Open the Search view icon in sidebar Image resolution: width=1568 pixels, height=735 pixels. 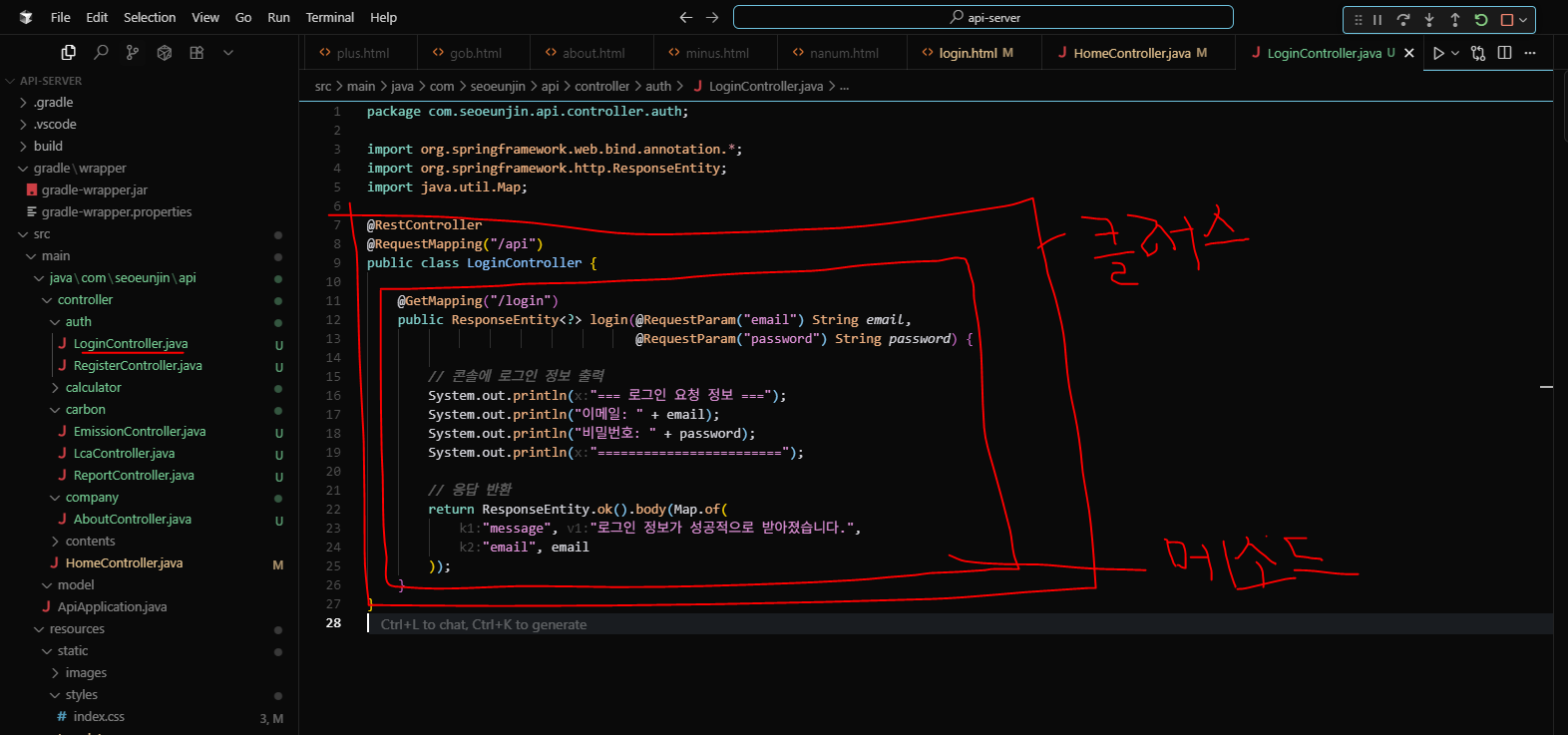(x=101, y=53)
